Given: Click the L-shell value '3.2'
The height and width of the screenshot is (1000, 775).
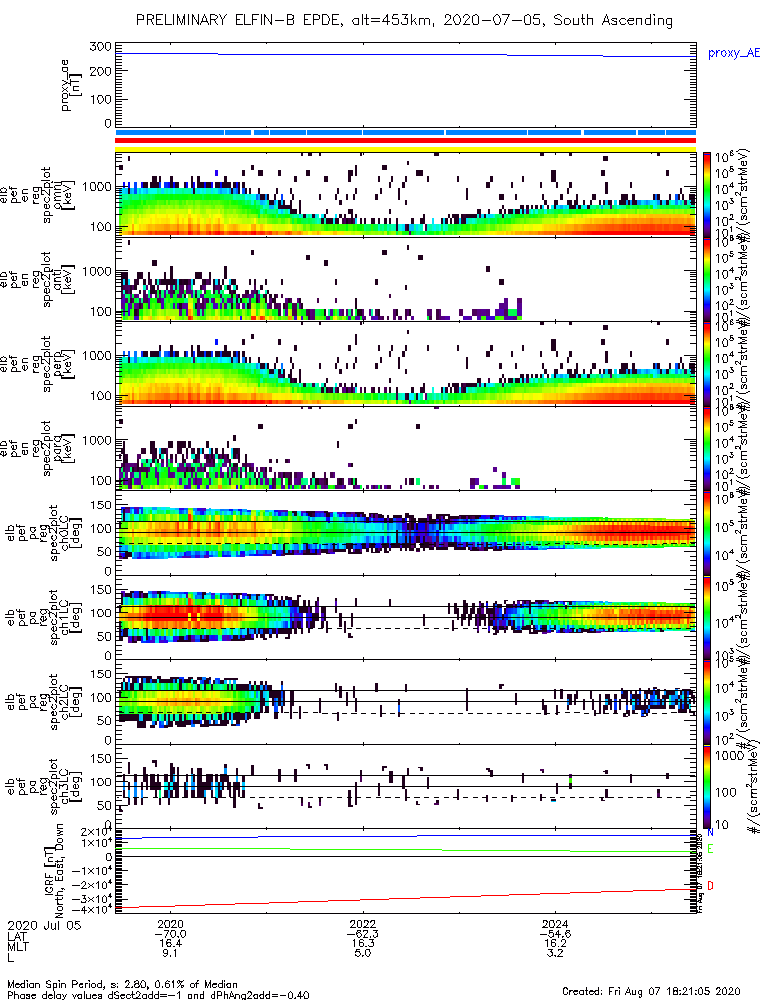Looking at the screenshot, I should (x=555, y=953).
